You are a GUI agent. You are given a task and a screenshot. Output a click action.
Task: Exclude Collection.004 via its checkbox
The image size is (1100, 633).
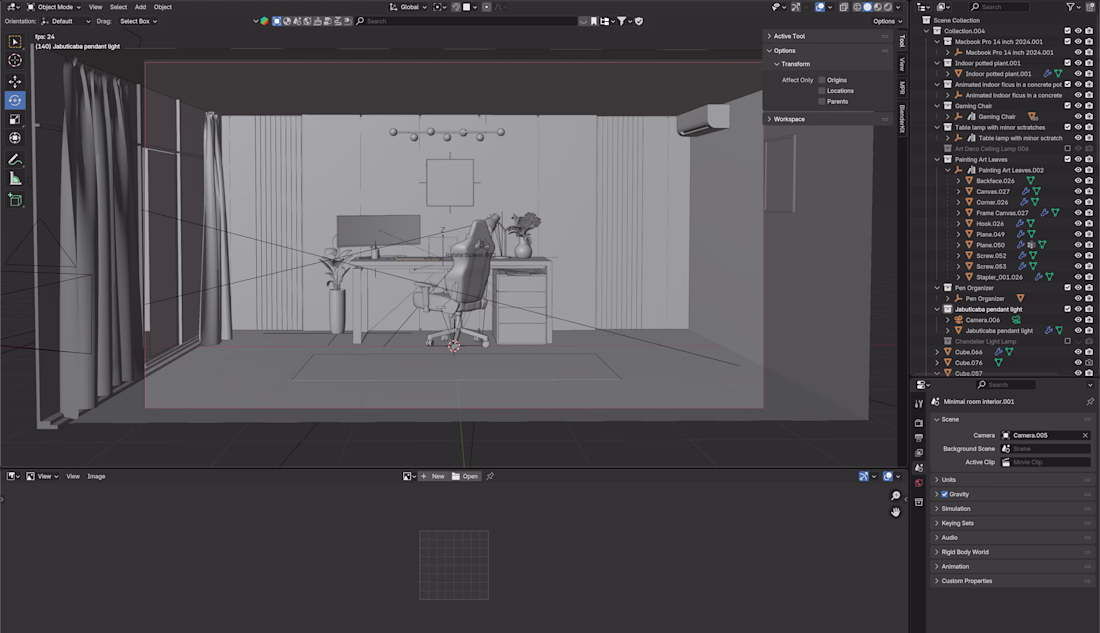(x=1068, y=31)
